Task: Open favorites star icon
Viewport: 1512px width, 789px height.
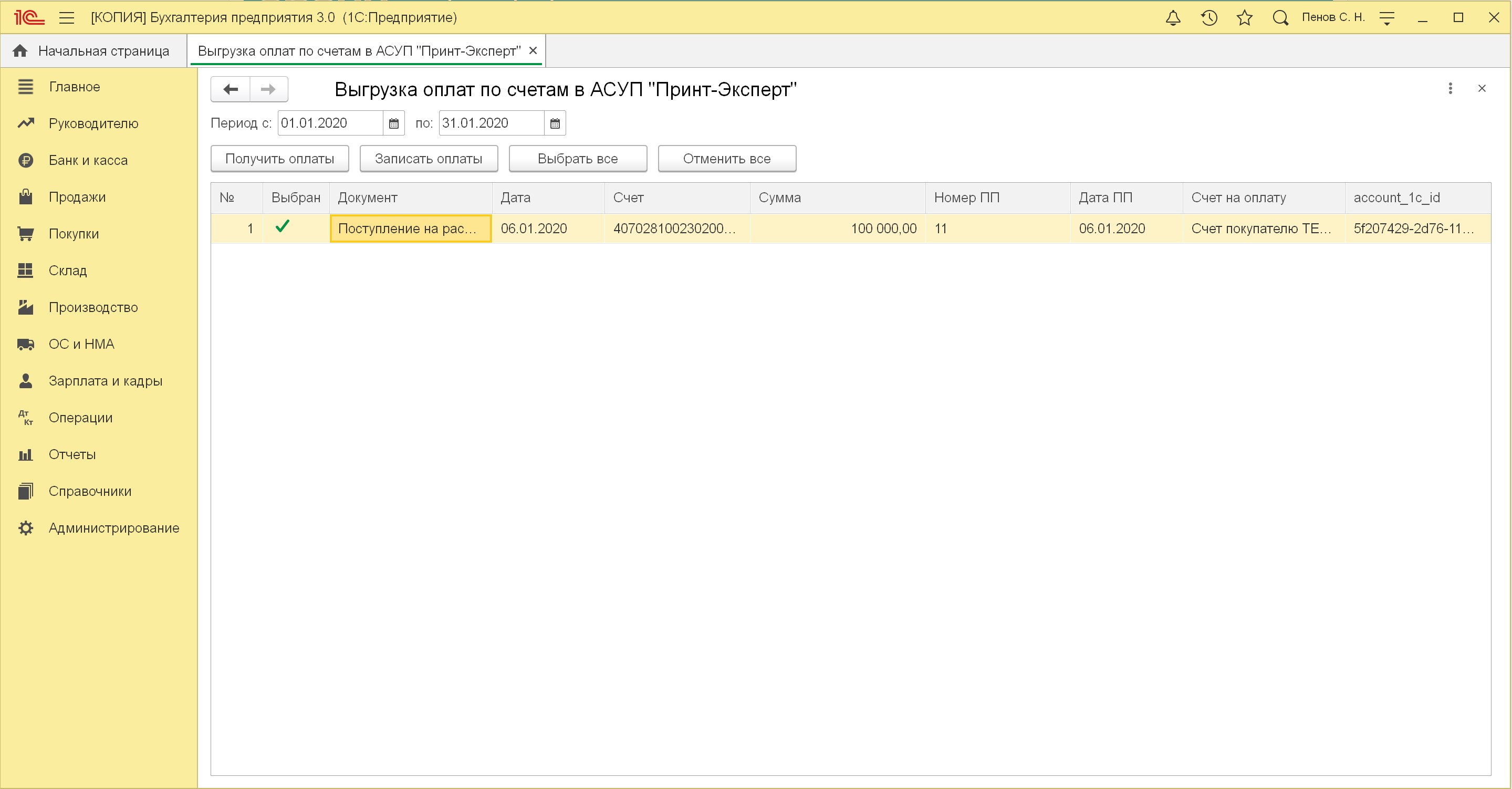Action: click(1244, 18)
